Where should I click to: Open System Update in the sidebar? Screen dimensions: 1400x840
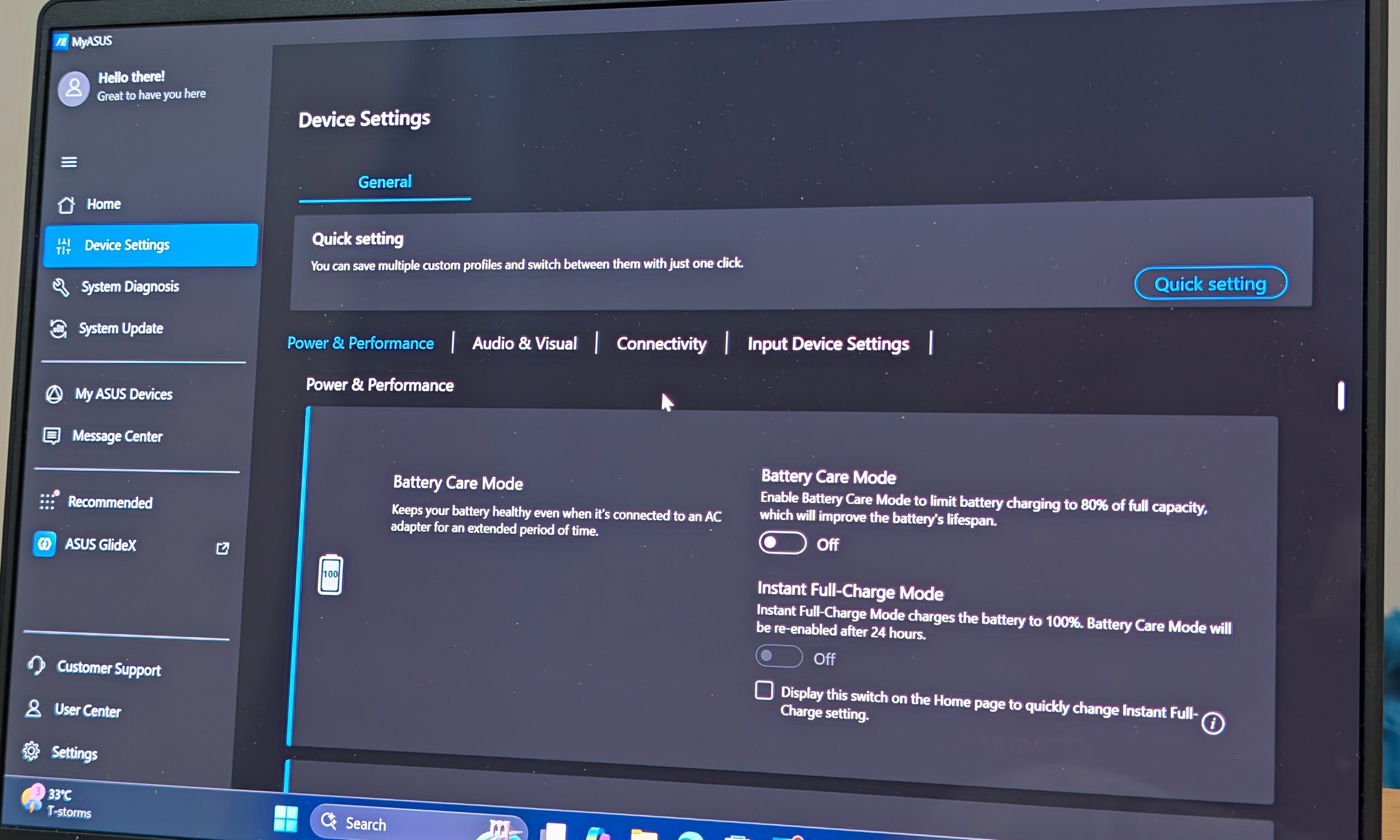point(106,329)
